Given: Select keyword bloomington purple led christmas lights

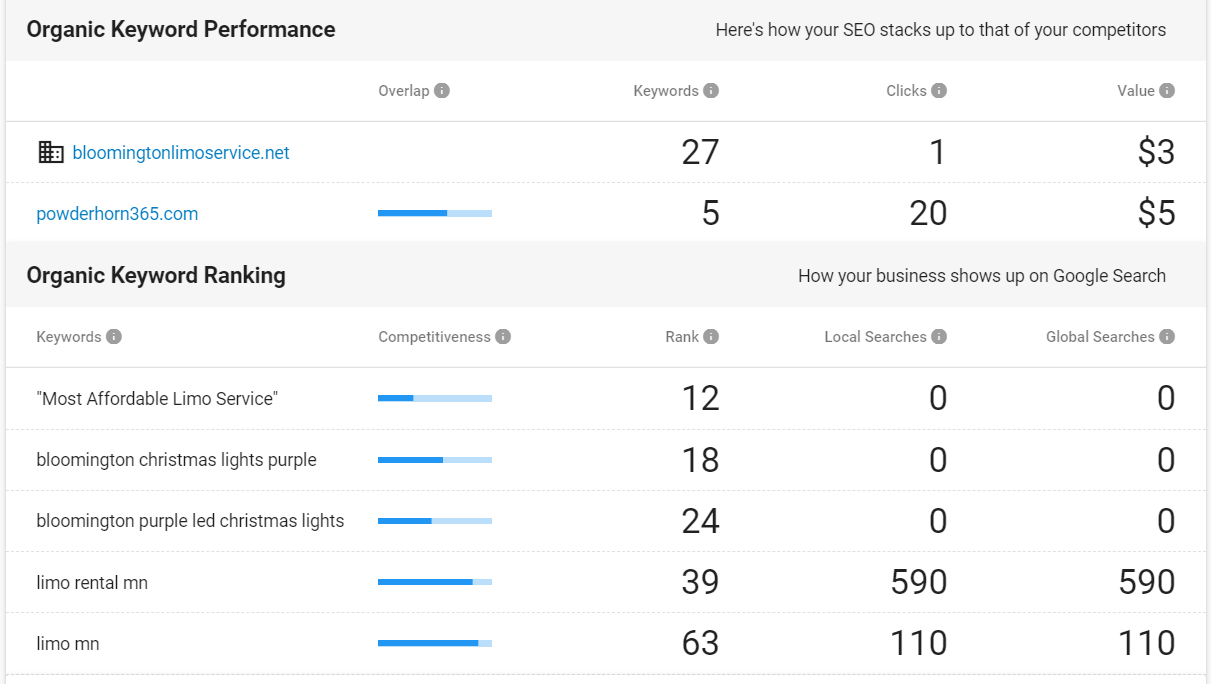Looking at the screenshot, I should (190, 521).
